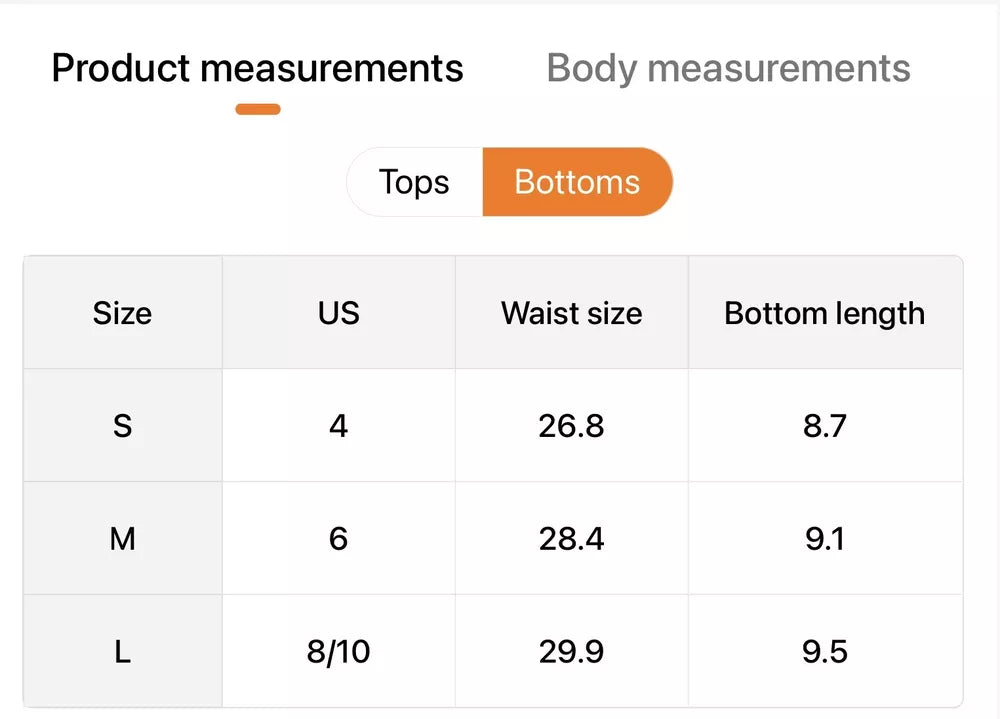Select the M size row label

click(x=122, y=538)
